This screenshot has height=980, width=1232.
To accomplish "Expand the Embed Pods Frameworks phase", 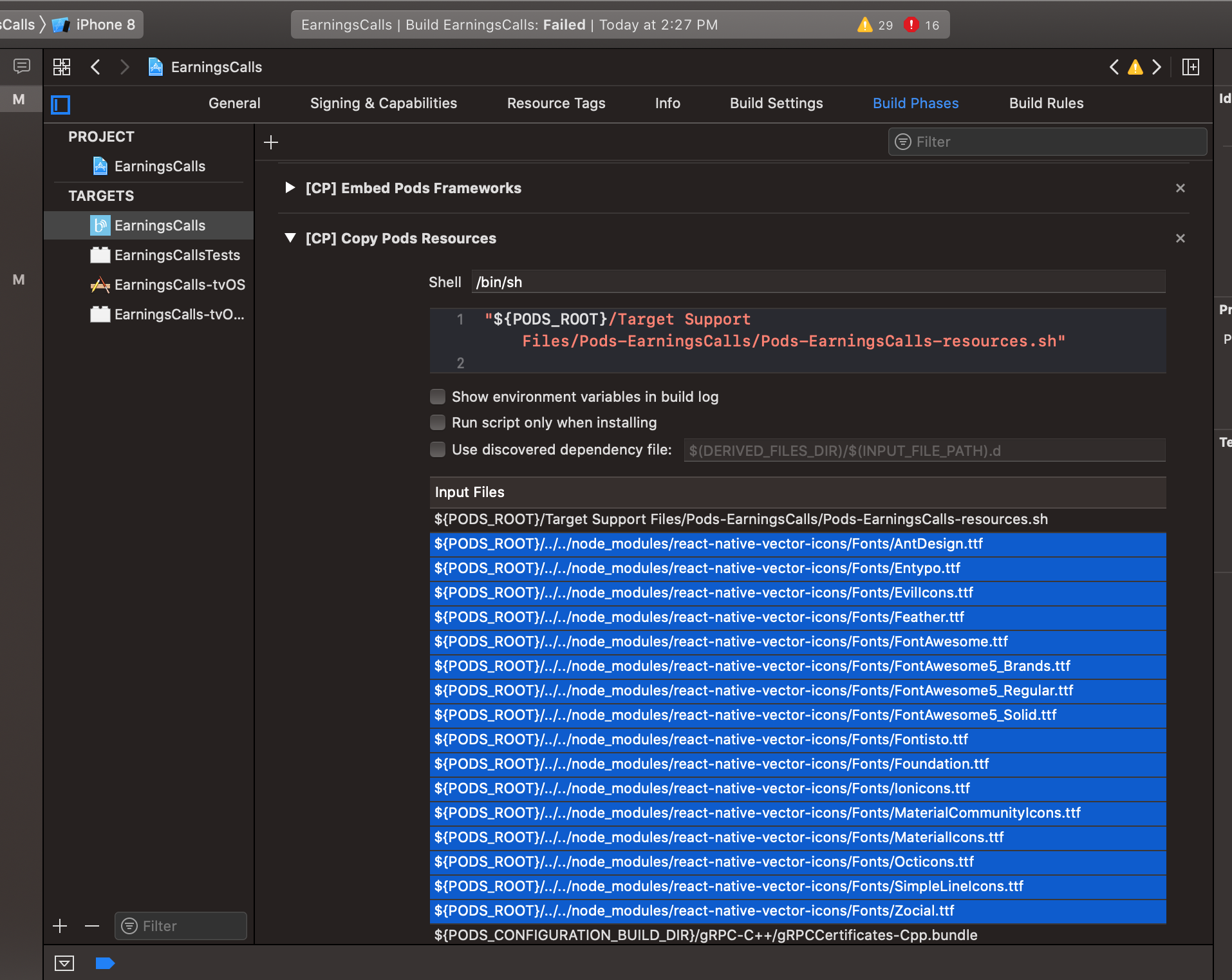I will (x=290, y=188).
